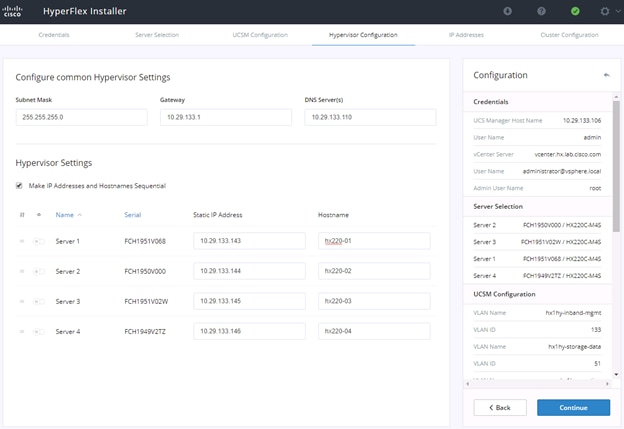The image size is (624, 429).
Task: Click the hx1hy-storage-data VLAN name value
Action: tap(574, 347)
